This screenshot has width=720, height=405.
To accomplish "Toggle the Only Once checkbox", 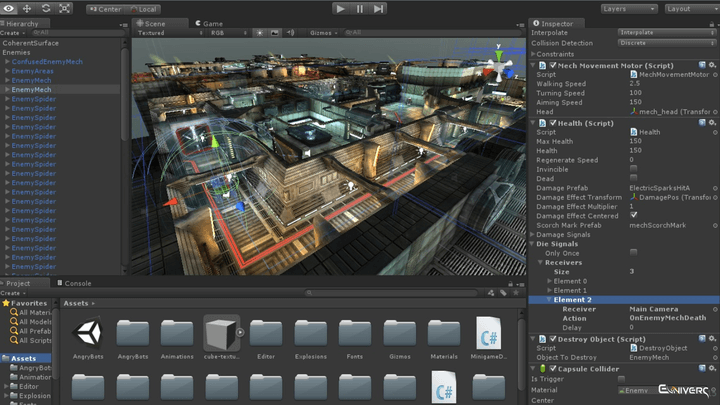I will [x=634, y=253].
